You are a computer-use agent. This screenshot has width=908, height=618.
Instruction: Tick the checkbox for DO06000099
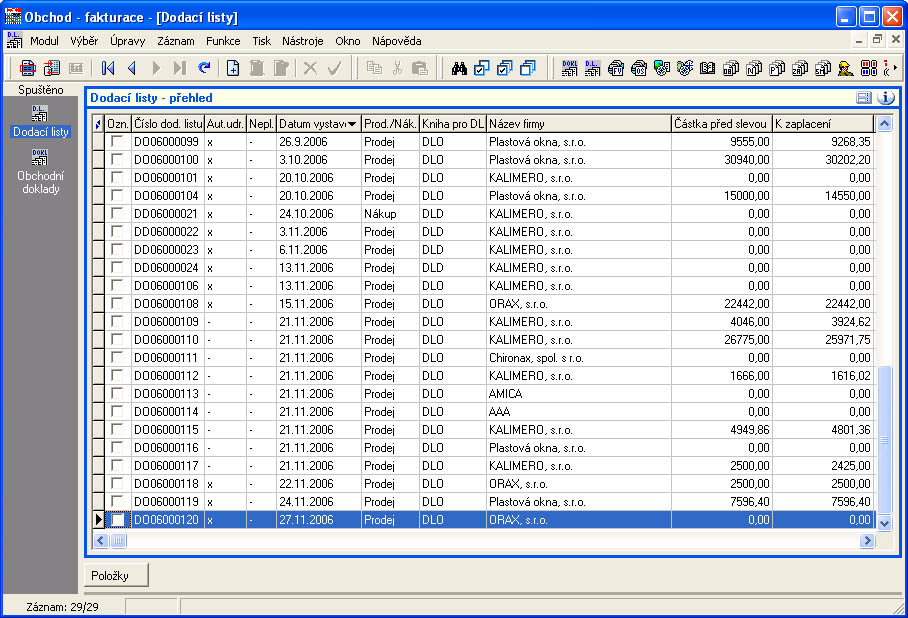click(117, 142)
